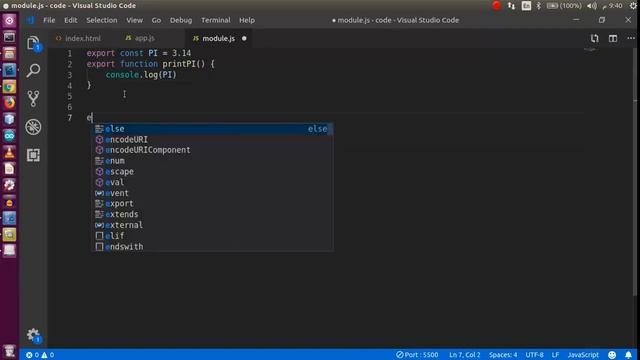640x360 pixels.
Task: Change language mode JavaScript
Action: pyautogui.click(x=583, y=355)
